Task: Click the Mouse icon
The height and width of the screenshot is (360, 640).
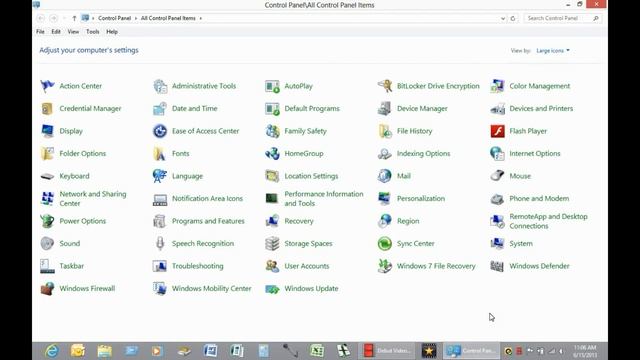Action: [497, 176]
